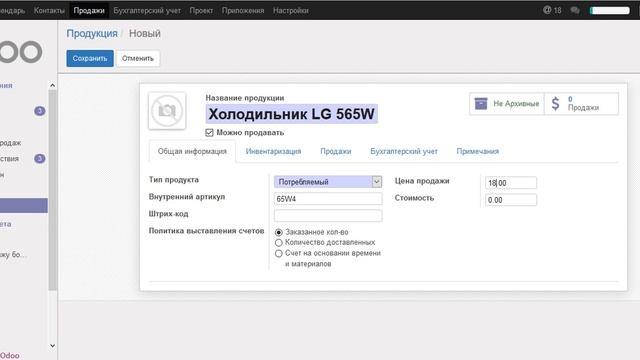
Task: Open 'Контакты' in top menu
Action: click(49, 10)
